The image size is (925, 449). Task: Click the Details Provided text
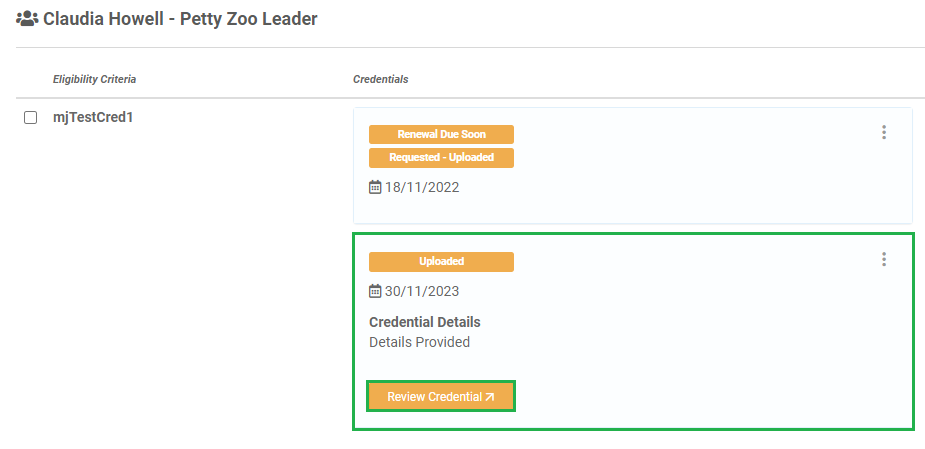(419, 342)
